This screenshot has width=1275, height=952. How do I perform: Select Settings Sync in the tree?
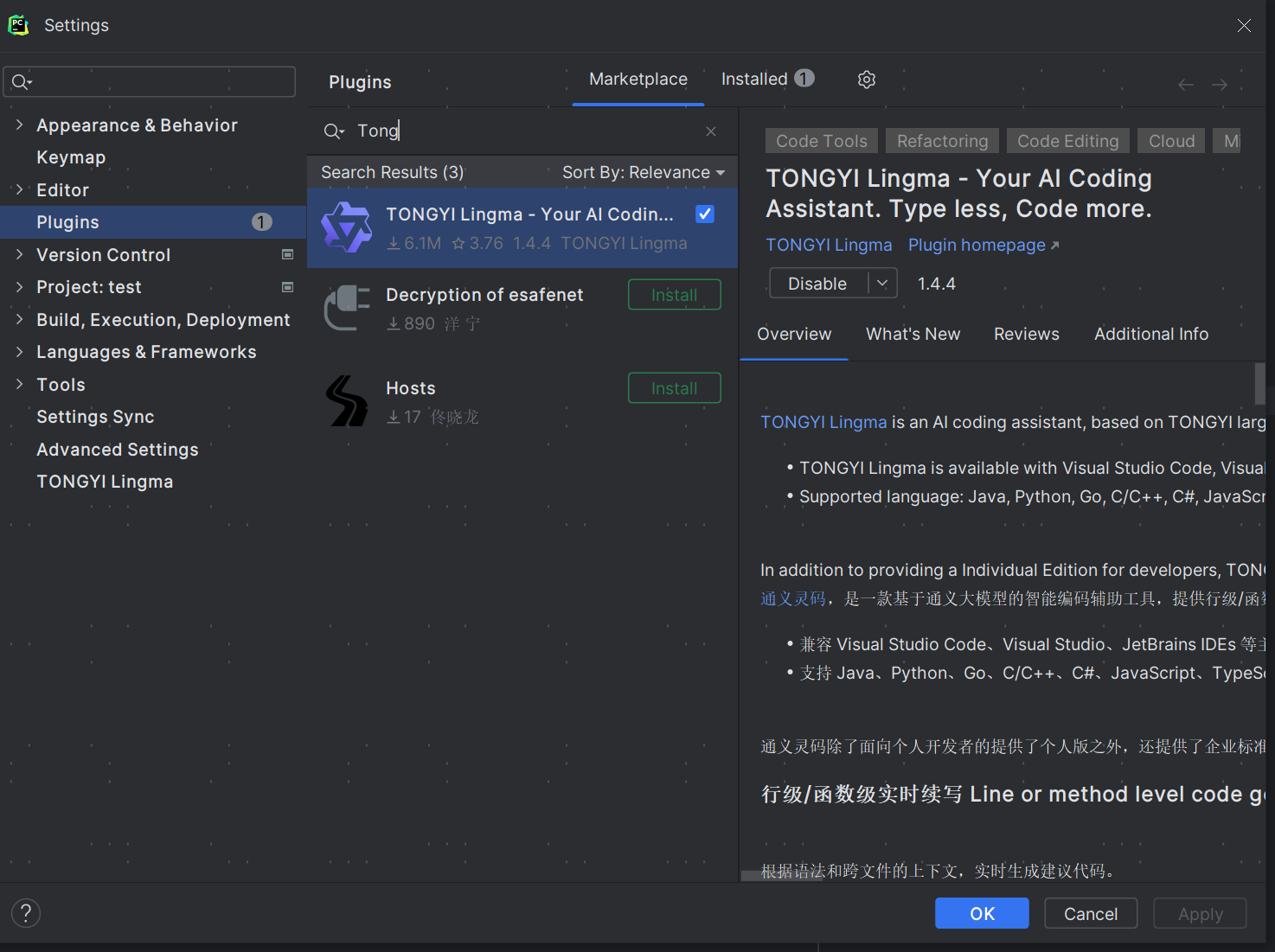pos(95,417)
